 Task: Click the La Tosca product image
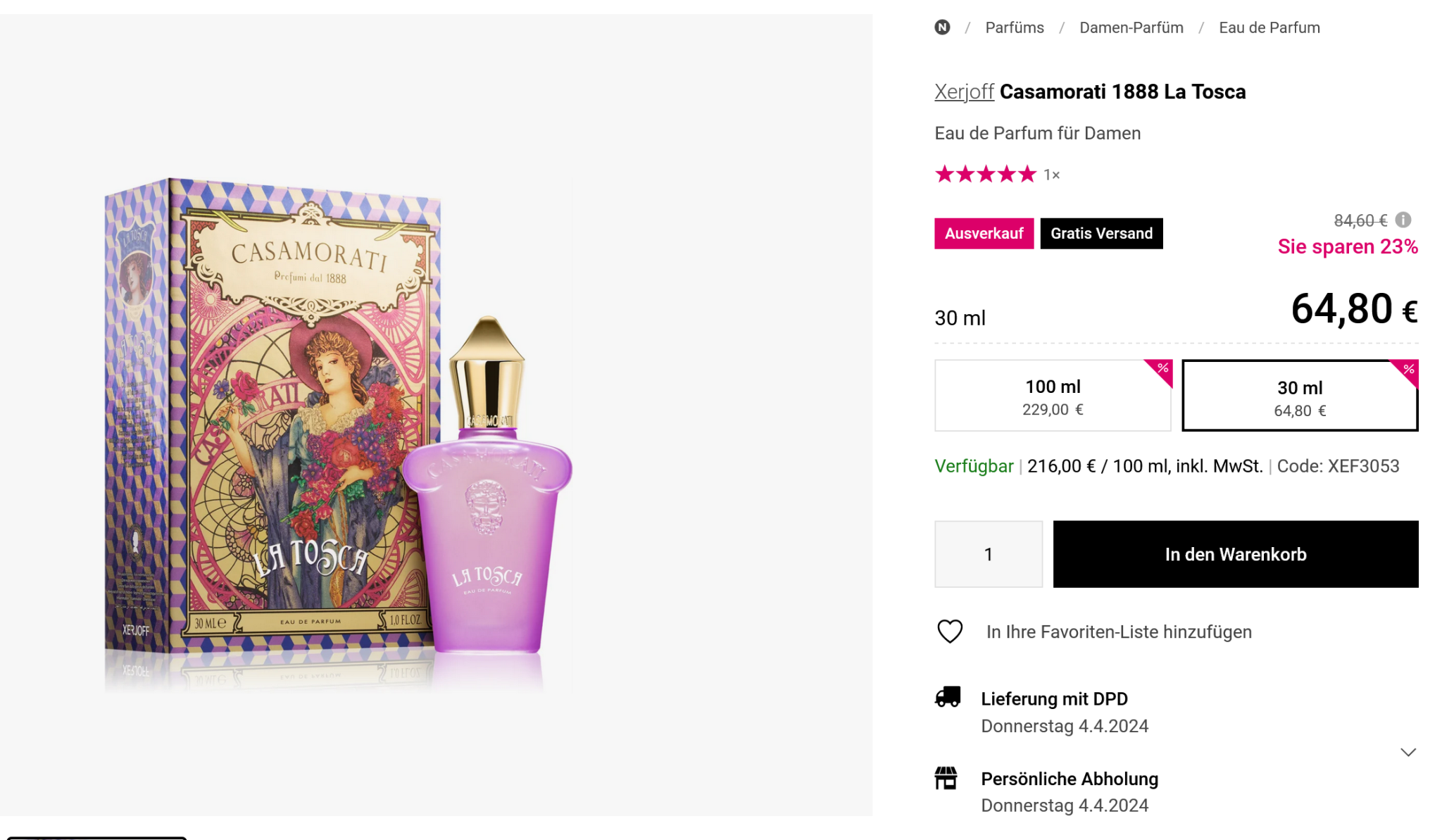338,422
